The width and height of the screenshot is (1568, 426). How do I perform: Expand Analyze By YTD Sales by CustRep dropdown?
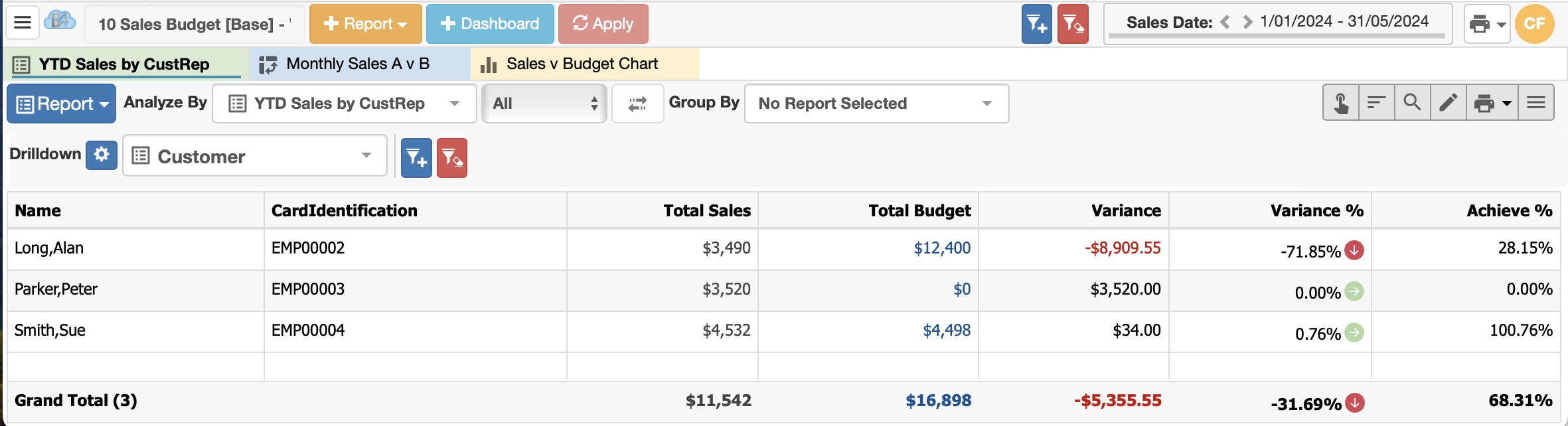point(344,104)
